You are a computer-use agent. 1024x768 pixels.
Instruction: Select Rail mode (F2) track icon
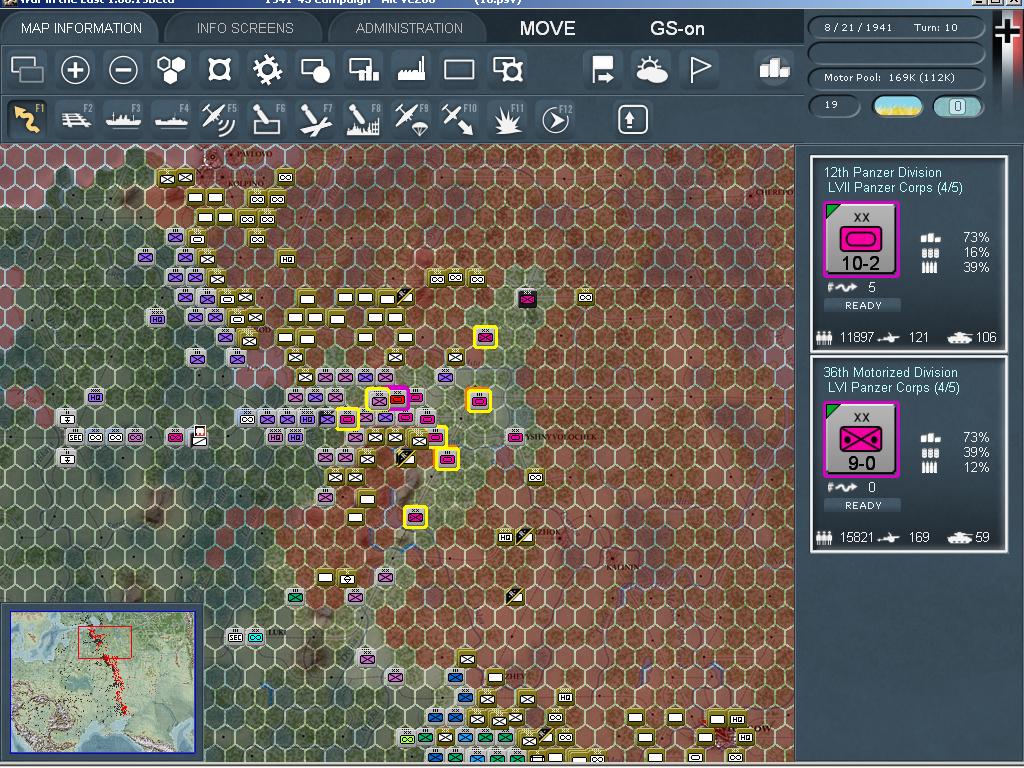[x=76, y=120]
